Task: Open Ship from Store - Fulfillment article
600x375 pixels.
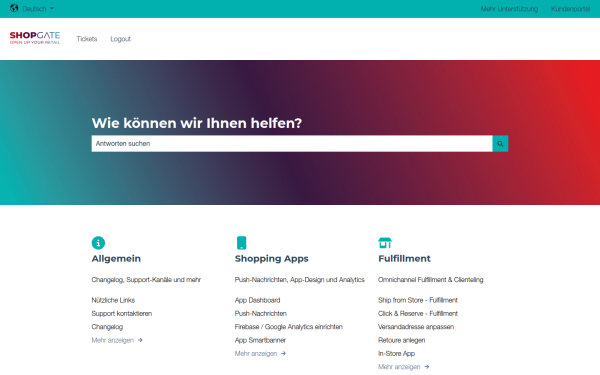Action: tap(418, 300)
